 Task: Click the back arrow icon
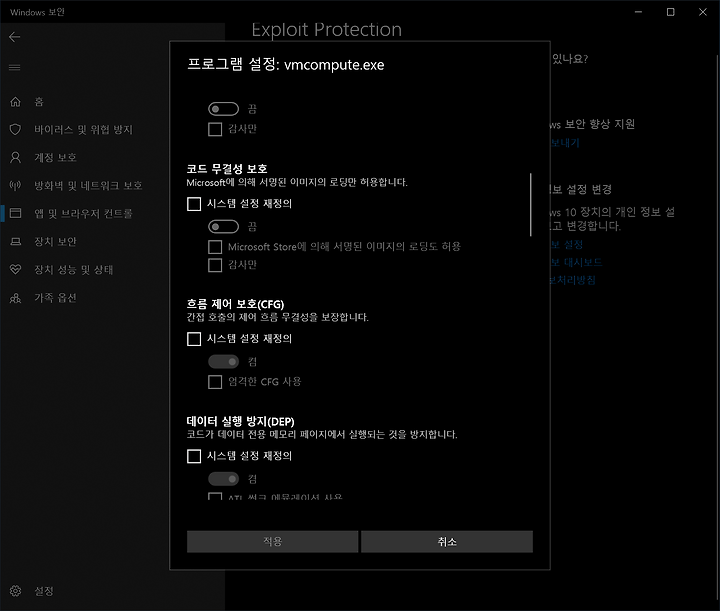pos(15,37)
